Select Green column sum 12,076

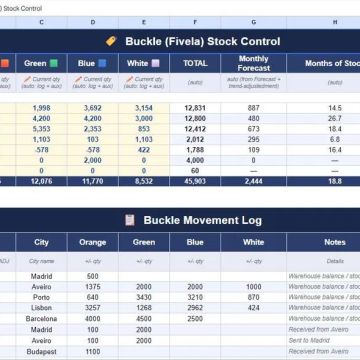(41, 181)
